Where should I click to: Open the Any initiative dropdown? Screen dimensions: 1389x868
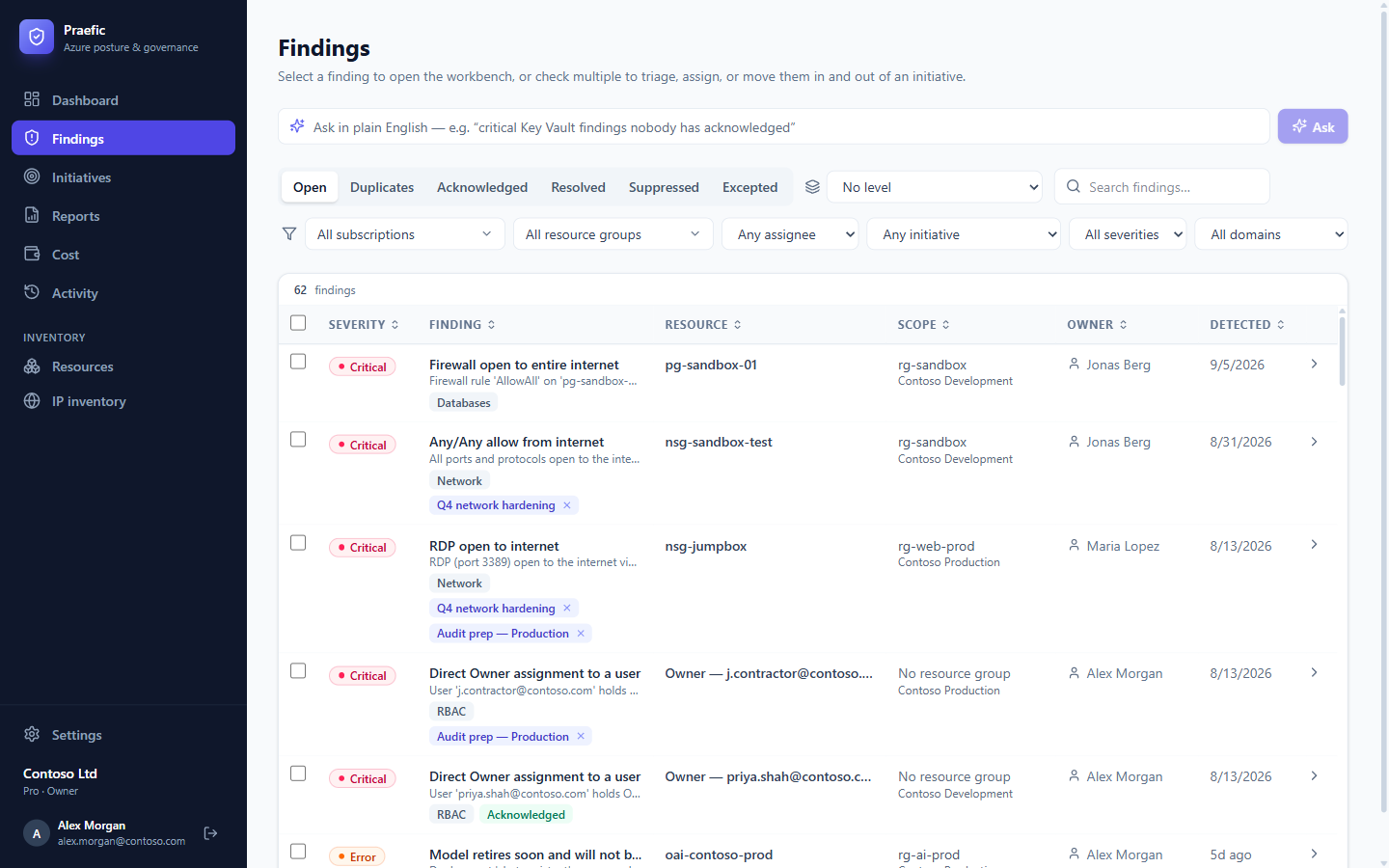pos(964,234)
